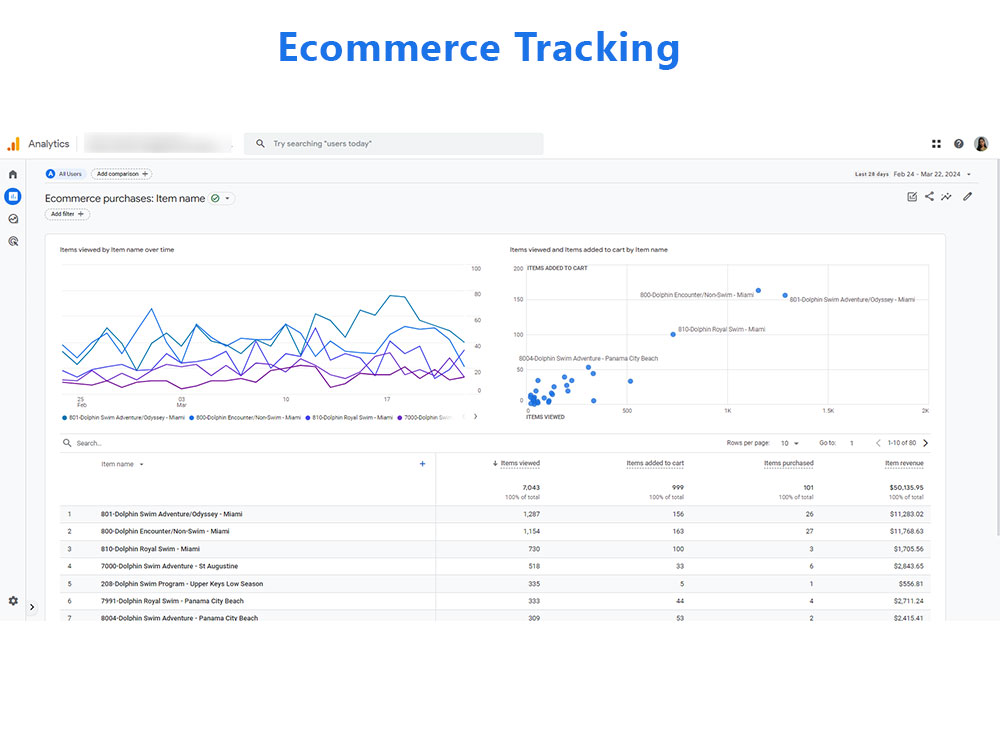Click Add comparison button
Viewport: 1000px width, 750px height.
click(122, 173)
